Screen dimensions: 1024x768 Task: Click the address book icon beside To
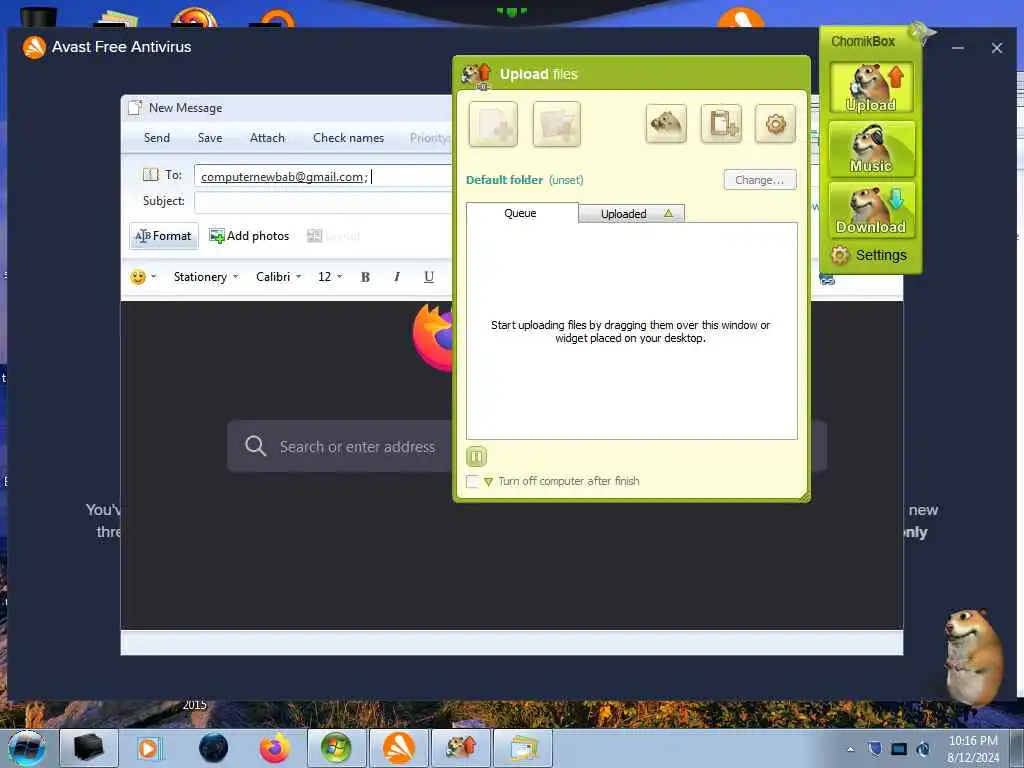pos(151,175)
